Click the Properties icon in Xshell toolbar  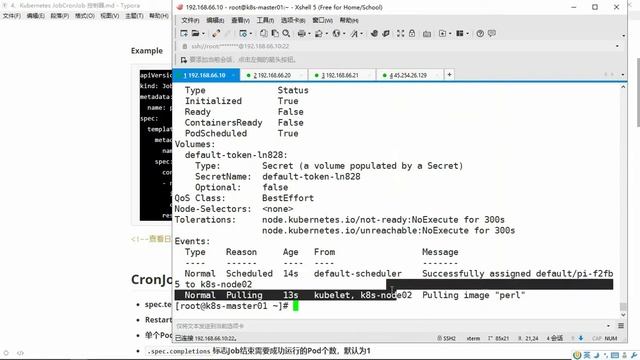[x=243, y=33]
